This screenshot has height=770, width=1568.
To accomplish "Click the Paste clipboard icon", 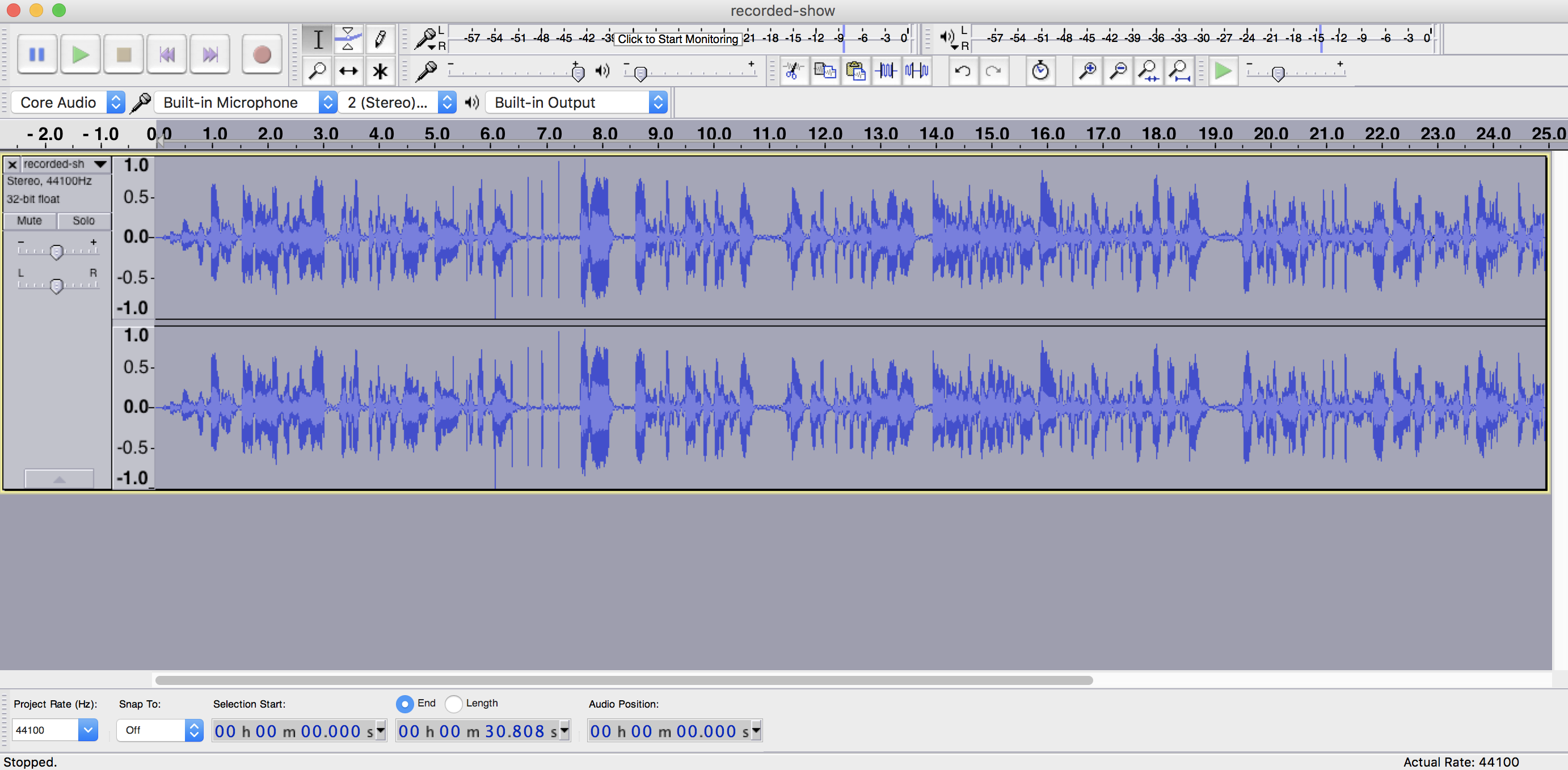I will point(855,71).
